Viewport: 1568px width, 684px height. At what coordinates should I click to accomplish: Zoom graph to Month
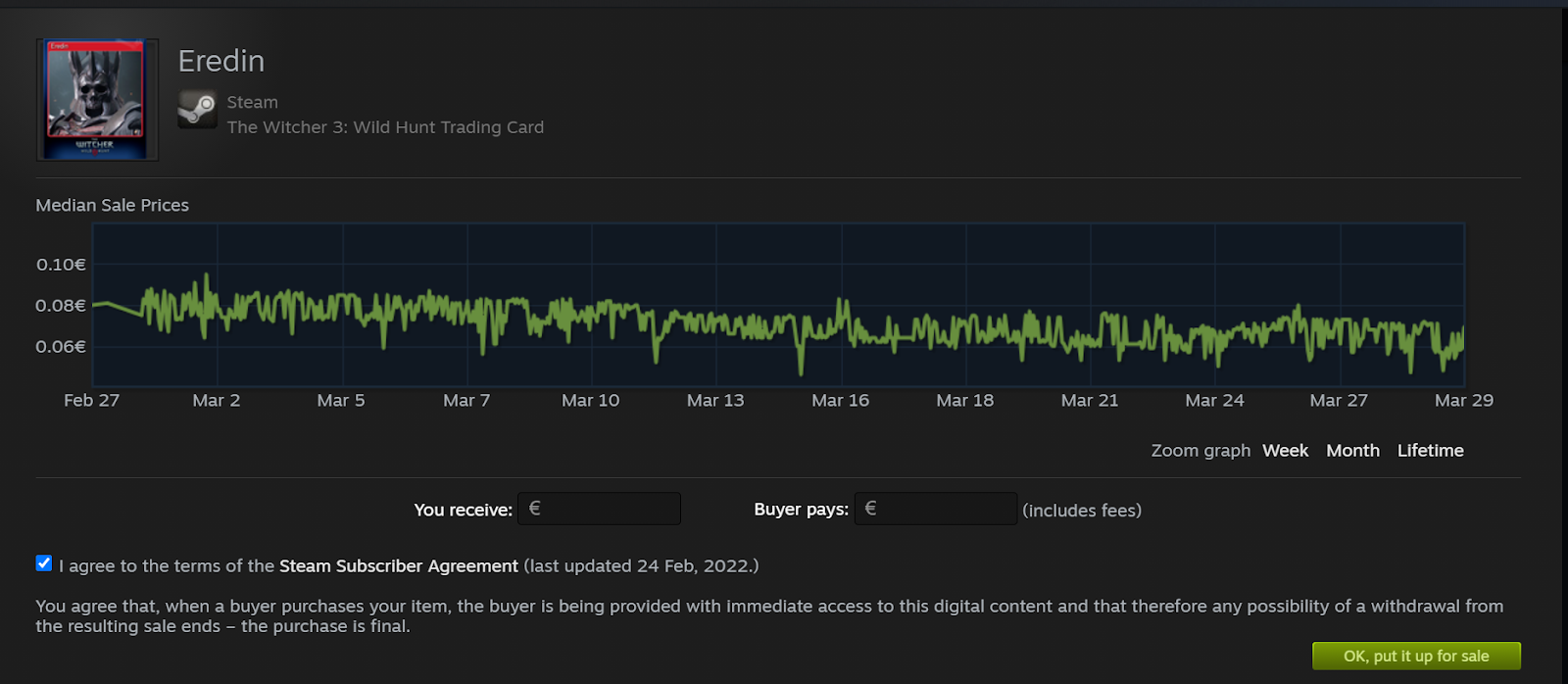click(1352, 451)
